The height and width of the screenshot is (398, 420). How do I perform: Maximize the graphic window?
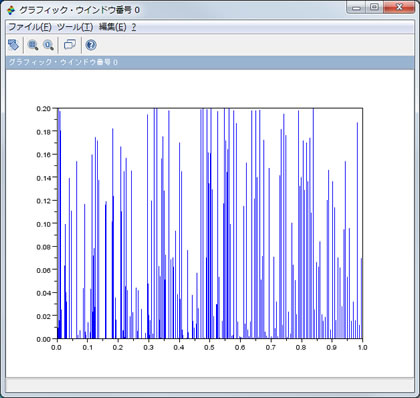[374, 7]
